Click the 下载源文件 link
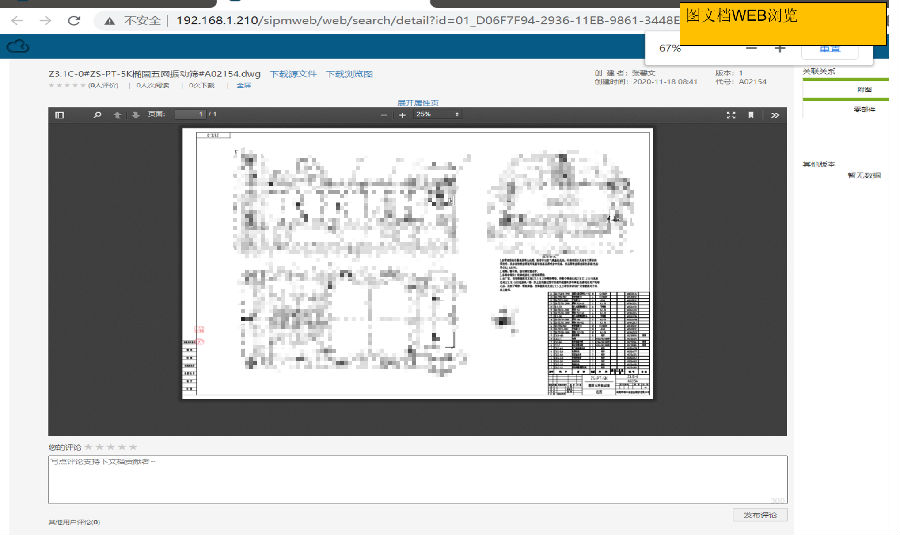Image resolution: width=900 pixels, height=535 pixels. [x=293, y=74]
